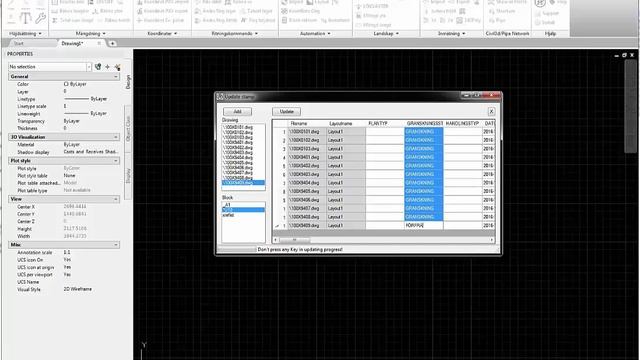Image resolution: width=640 pixels, height=360 pixels.
Task: Click the filename cell in table row 5
Action: (x=307, y=166)
